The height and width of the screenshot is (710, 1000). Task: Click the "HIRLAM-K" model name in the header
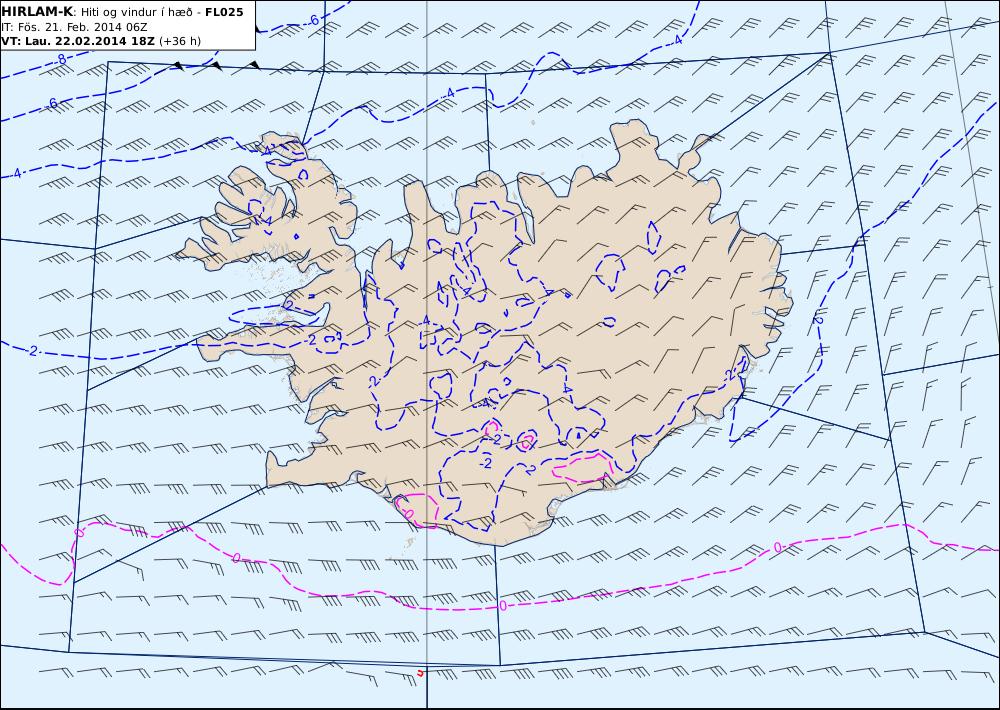(37, 12)
